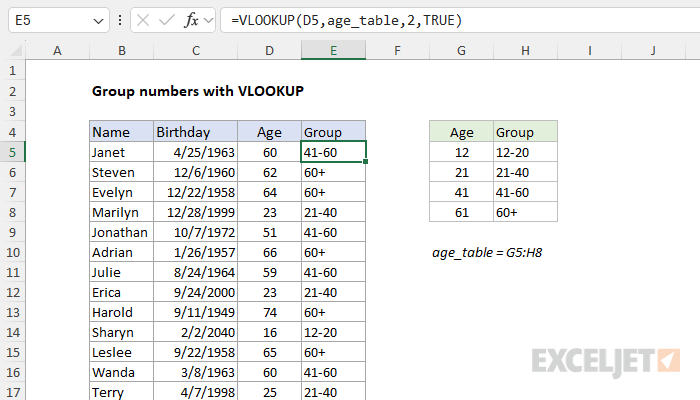Click the 'Age' header in column D
700x400 pixels.
(x=269, y=132)
